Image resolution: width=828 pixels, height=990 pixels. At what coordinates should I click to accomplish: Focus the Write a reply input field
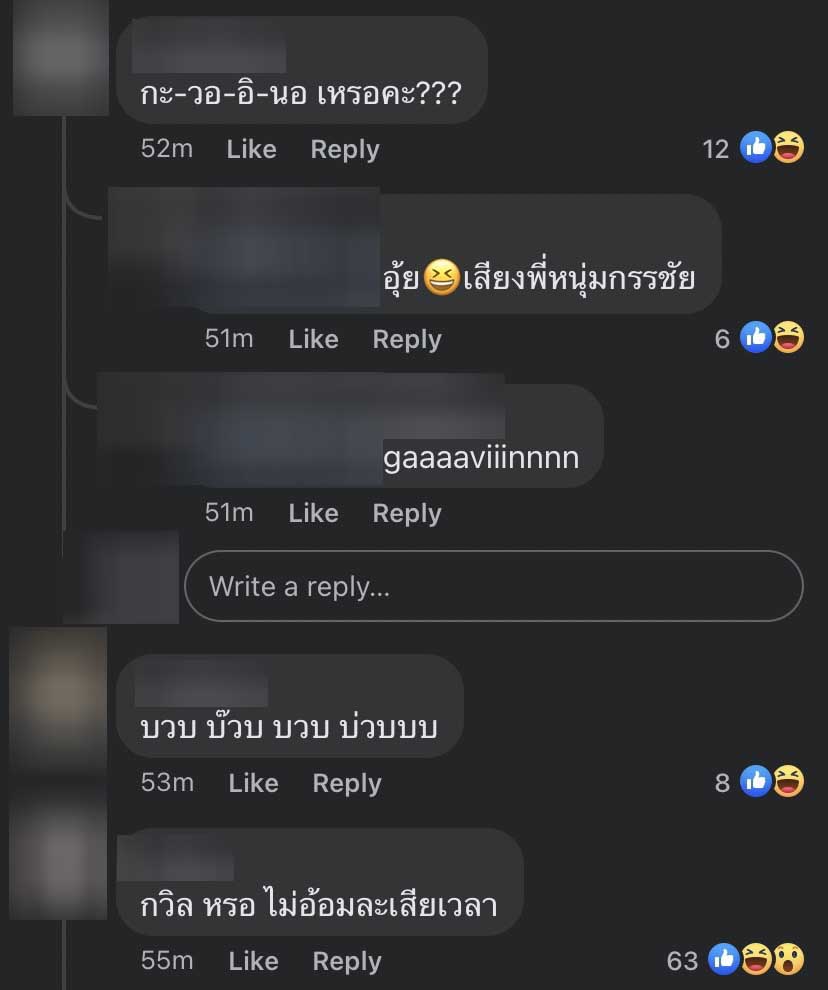tap(494, 587)
